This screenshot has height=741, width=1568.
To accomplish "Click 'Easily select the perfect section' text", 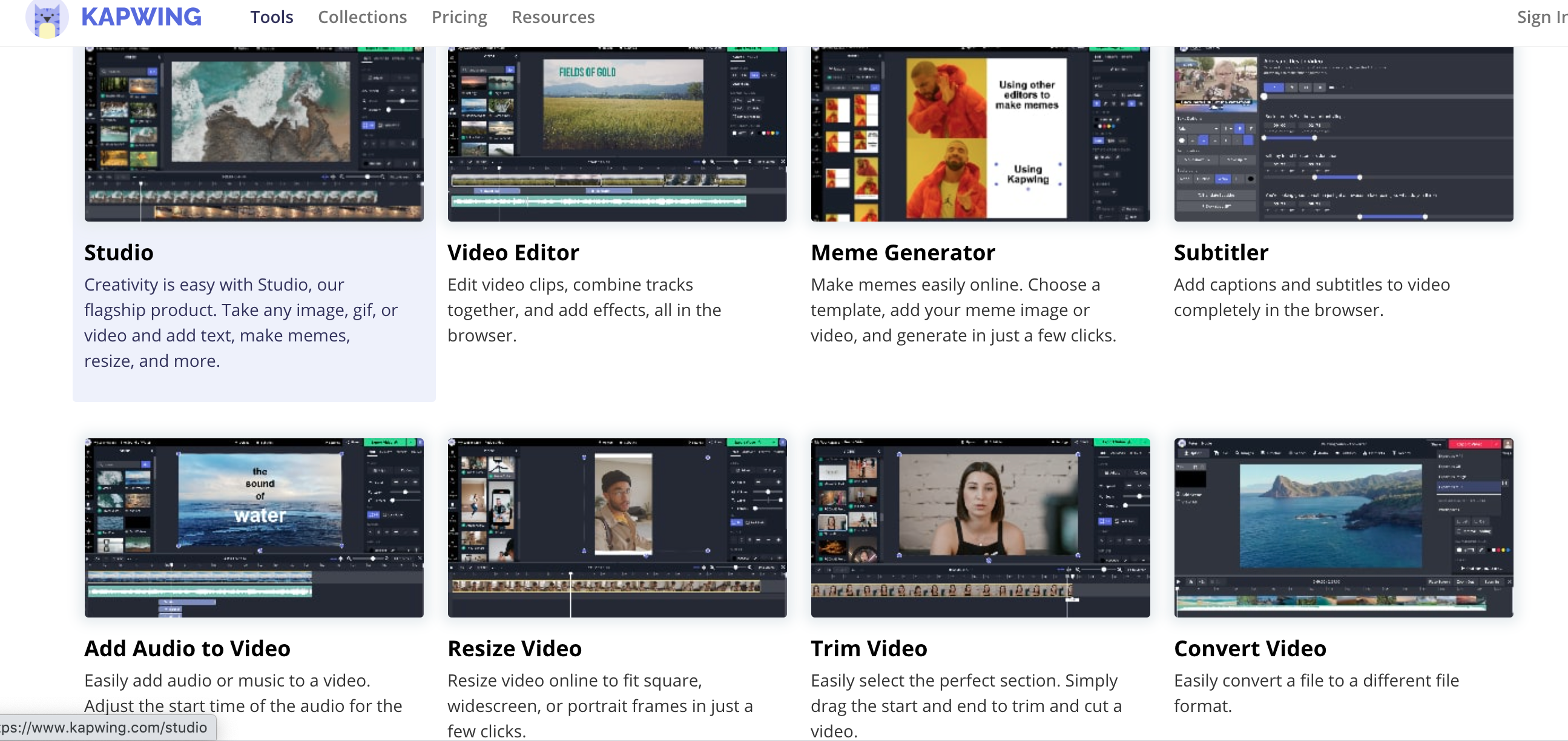I will click(x=966, y=705).
